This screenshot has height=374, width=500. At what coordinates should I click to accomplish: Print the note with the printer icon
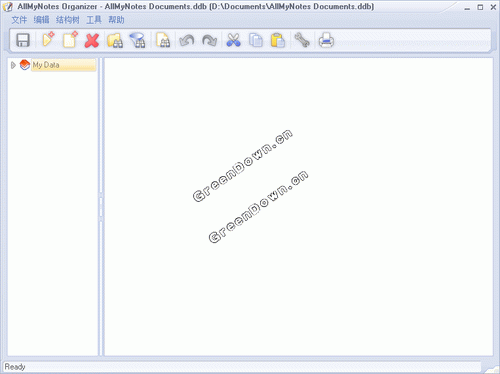click(326, 40)
